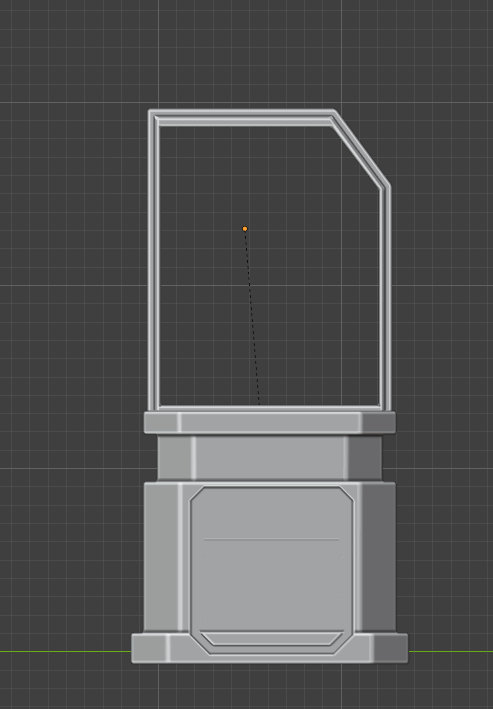Select the narrow neck section of pedestal
The image size is (493, 709).
pyautogui.click(x=270, y=458)
